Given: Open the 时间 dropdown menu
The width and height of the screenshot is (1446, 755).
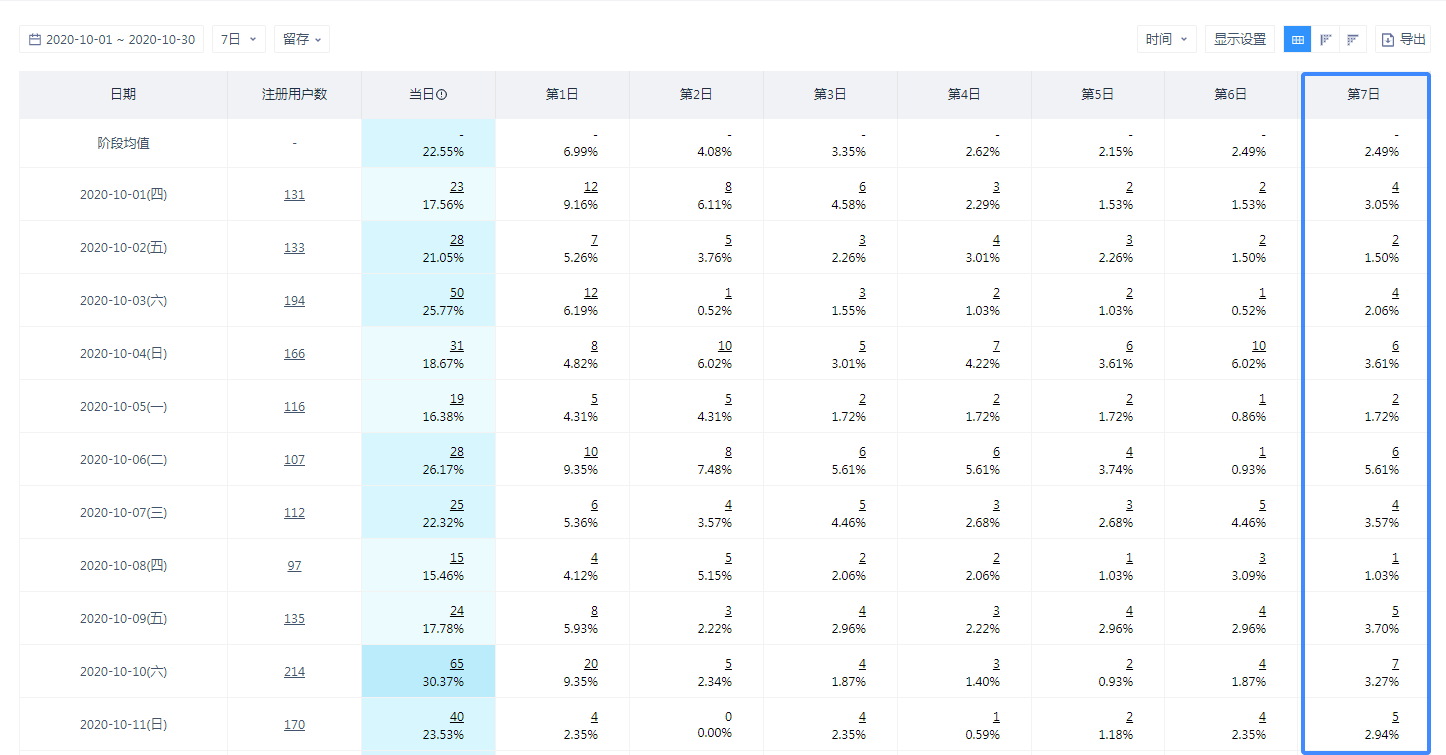Looking at the screenshot, I should [x=1166, y=40].
